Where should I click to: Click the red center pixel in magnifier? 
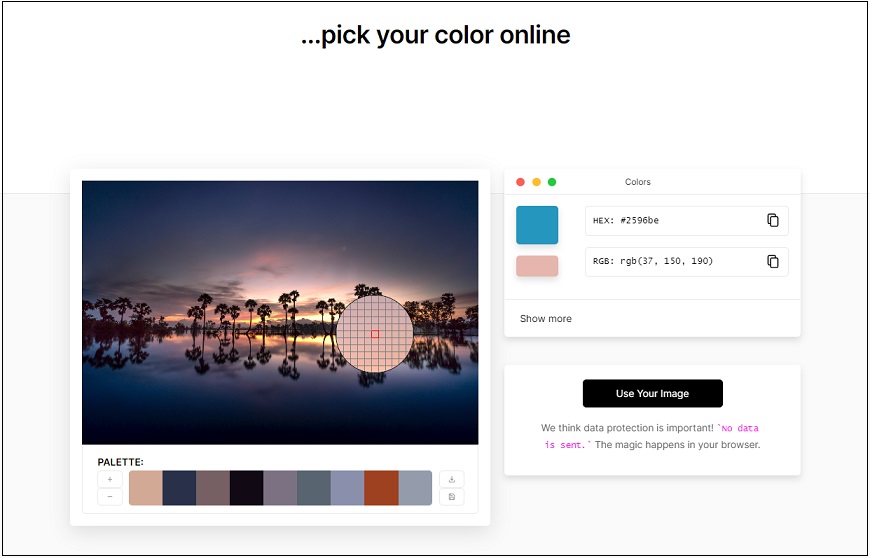click(x=375, y=334)
